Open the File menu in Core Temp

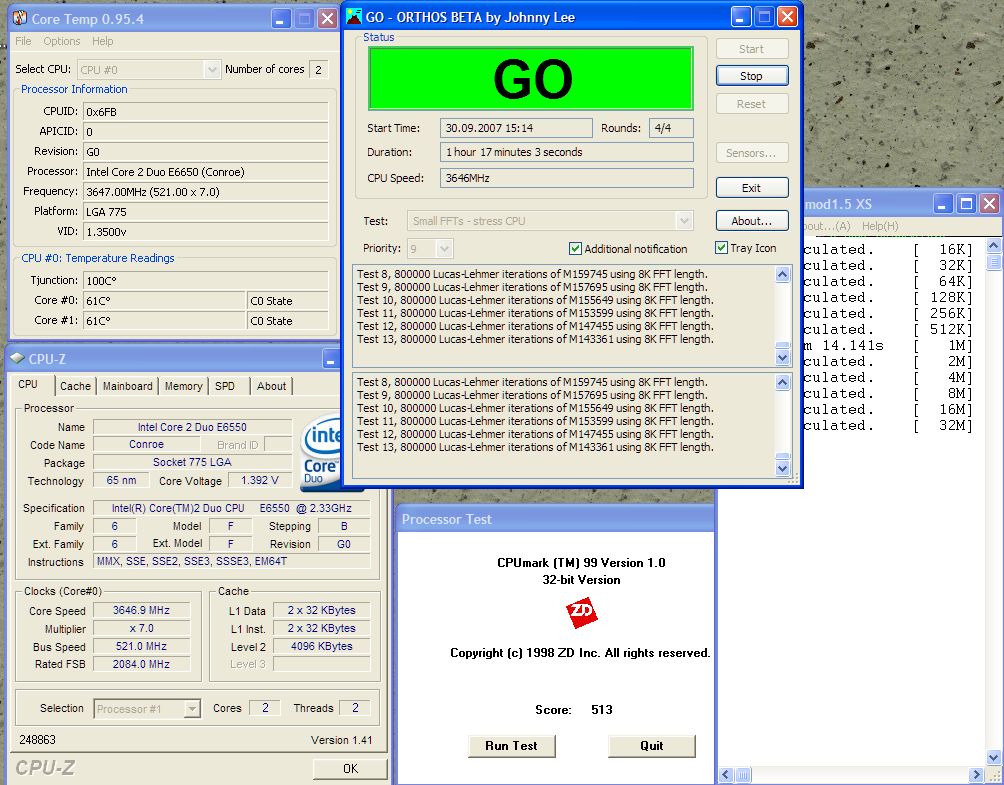click(x=23, y=41)
